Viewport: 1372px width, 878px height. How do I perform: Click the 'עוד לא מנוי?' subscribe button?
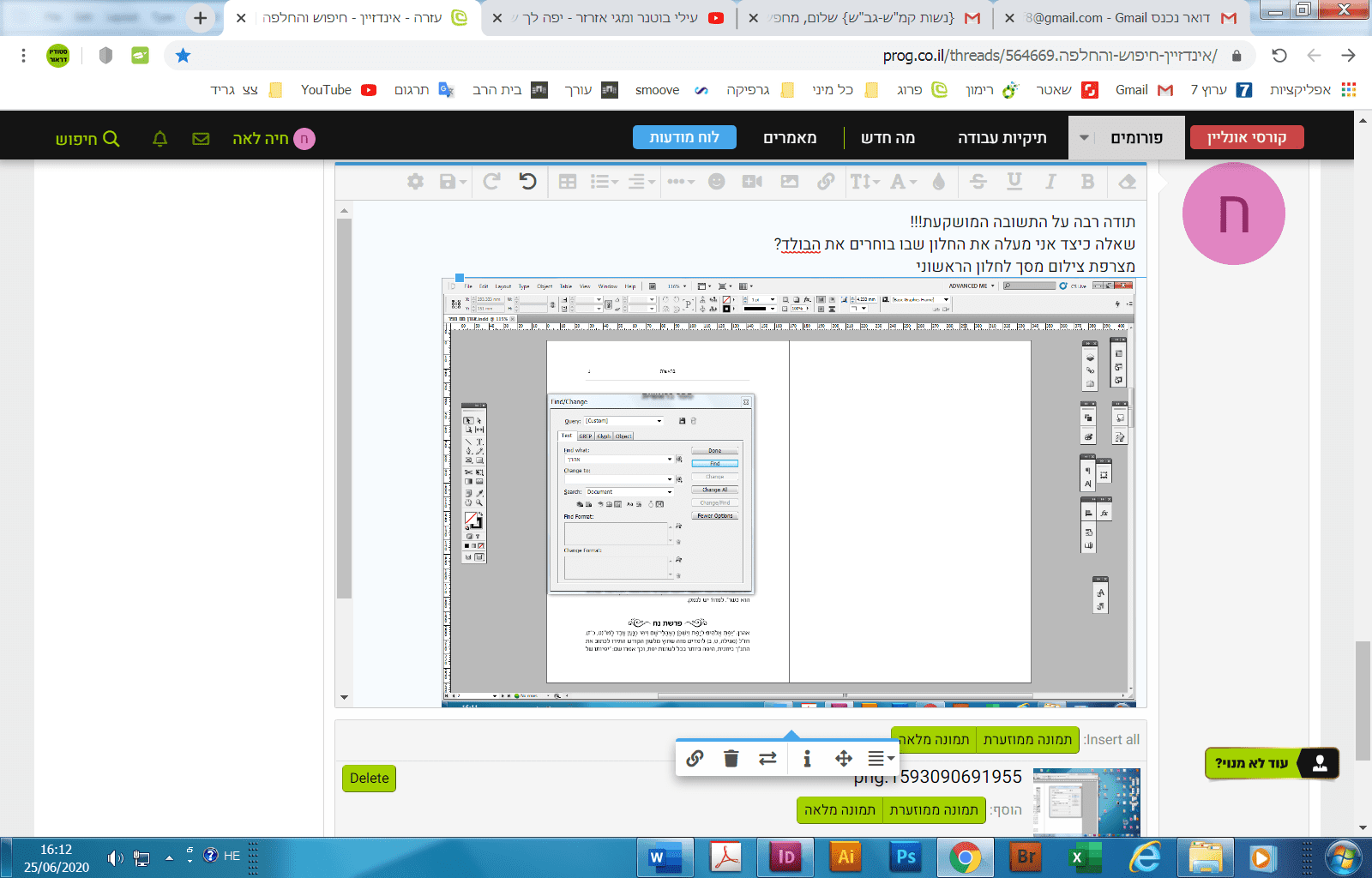point(1272,763)
